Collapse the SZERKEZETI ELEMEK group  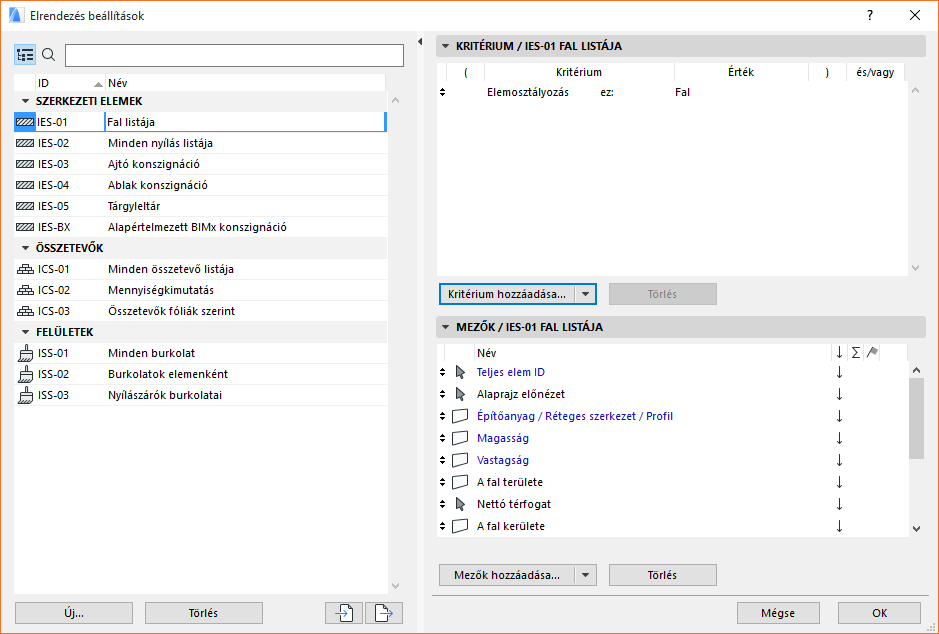tap(25, 101)
